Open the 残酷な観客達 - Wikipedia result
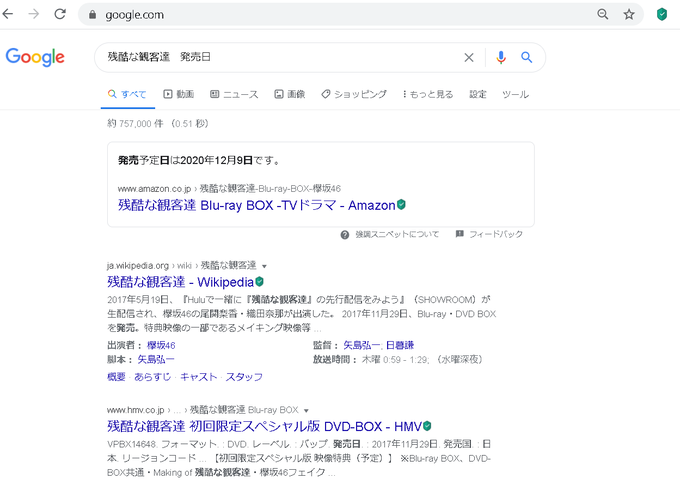680x491 pixels. tap(180, 282)
